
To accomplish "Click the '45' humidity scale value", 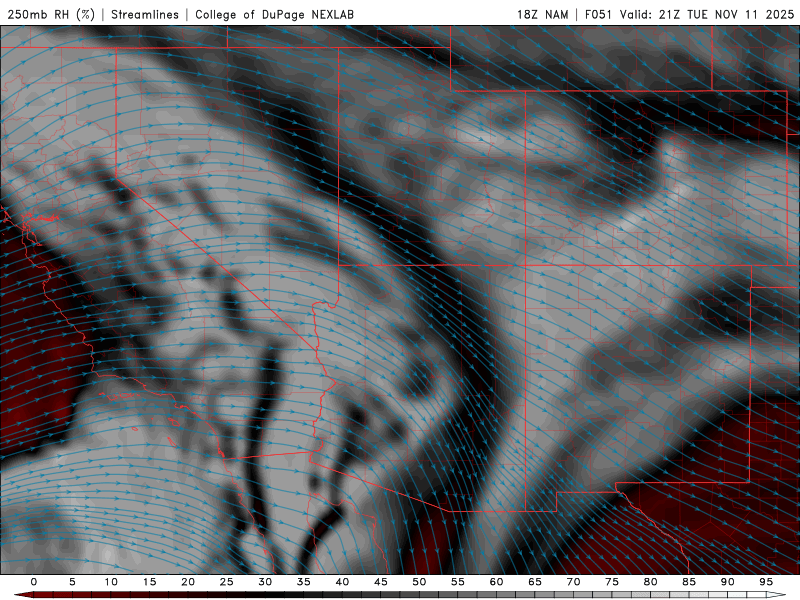I will (381, 582).
